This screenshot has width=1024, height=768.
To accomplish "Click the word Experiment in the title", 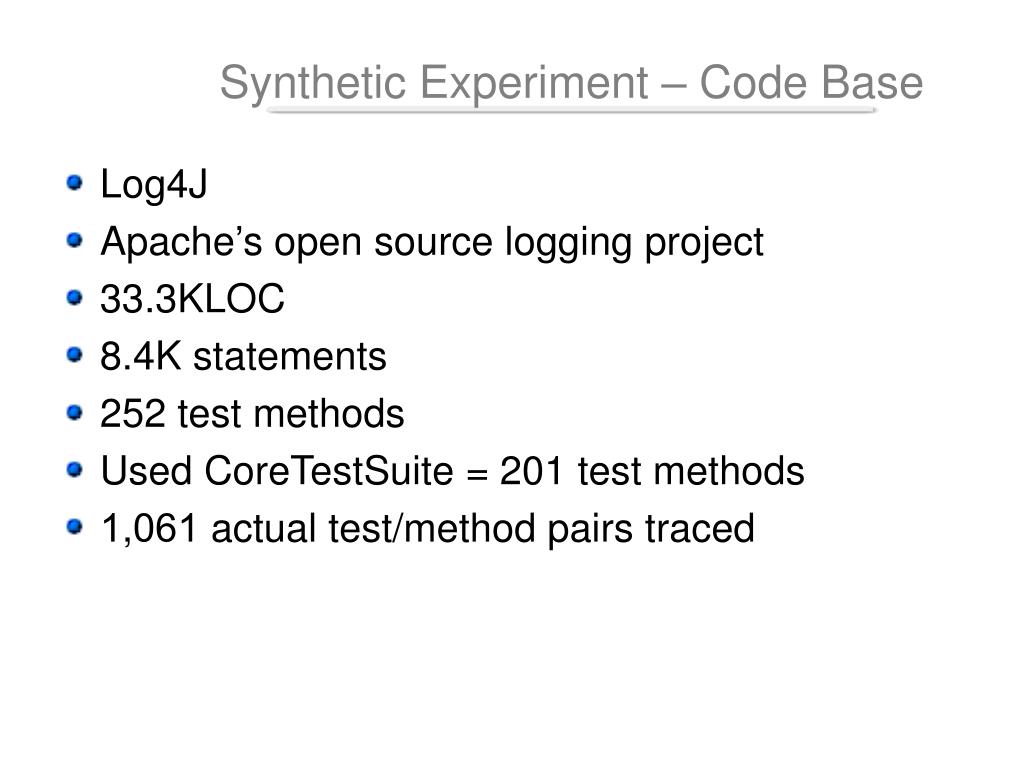I will click(534, 85).
